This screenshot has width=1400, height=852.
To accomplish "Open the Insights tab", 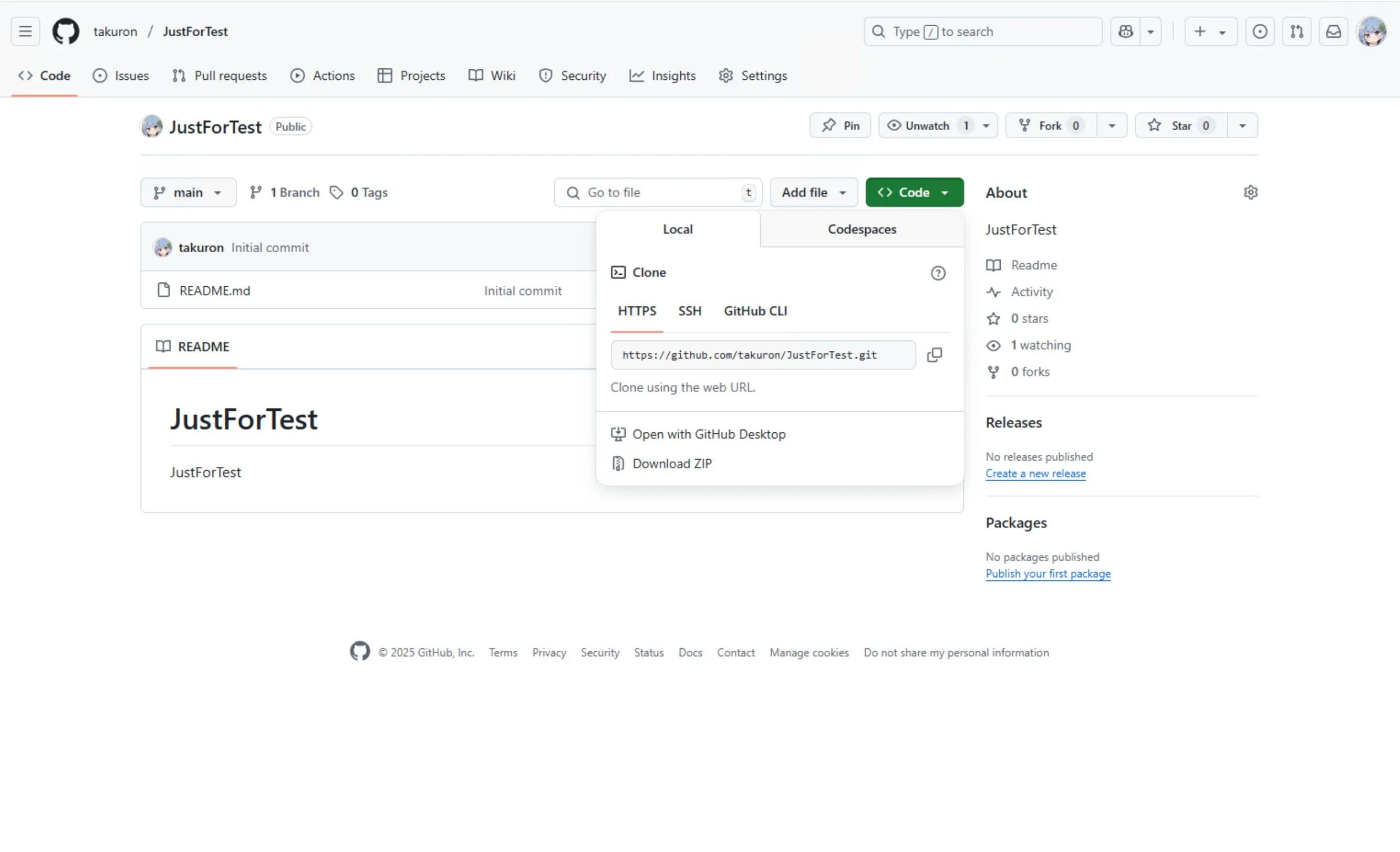I will pyautogui.click(x=662, y=76).
